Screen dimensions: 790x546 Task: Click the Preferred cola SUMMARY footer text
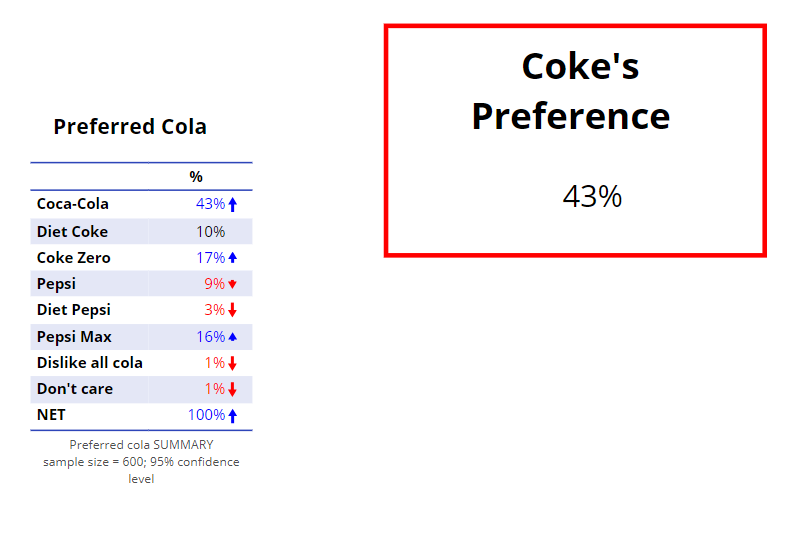coord(141,445)
